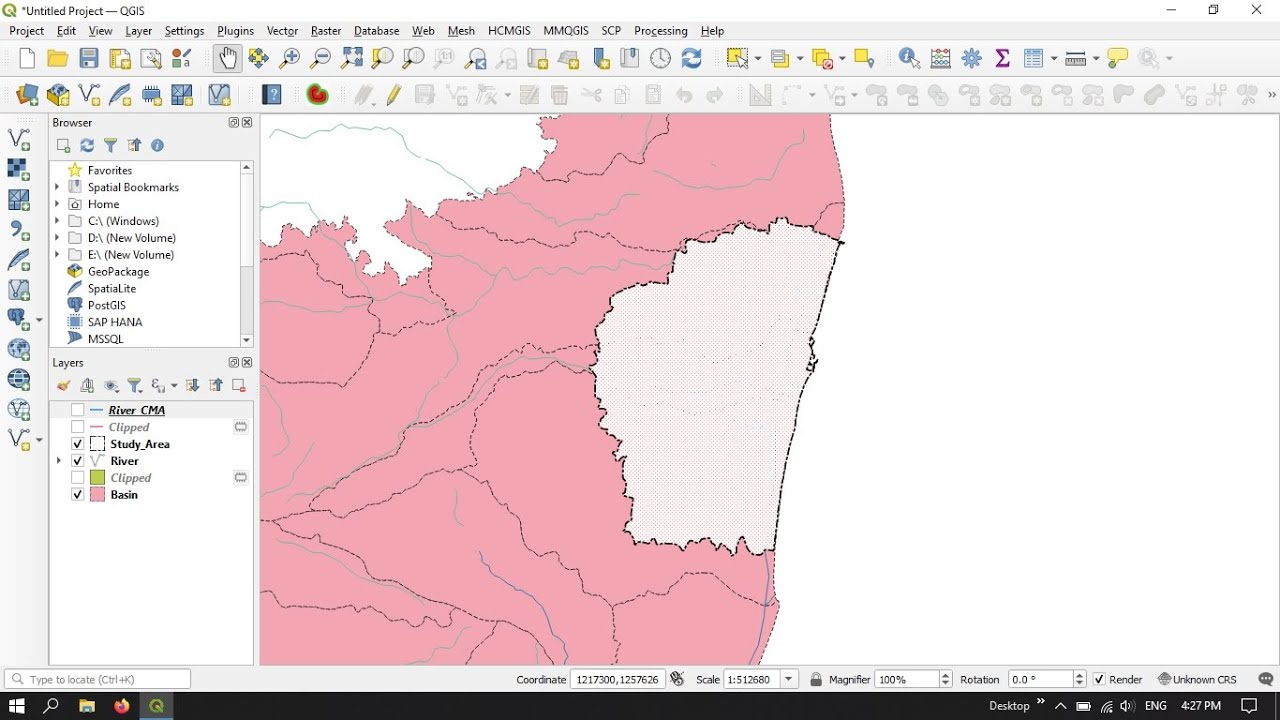Hide the Study_Area layer
The width and height of the screenshot is (1280, 720).
point(77,444)
